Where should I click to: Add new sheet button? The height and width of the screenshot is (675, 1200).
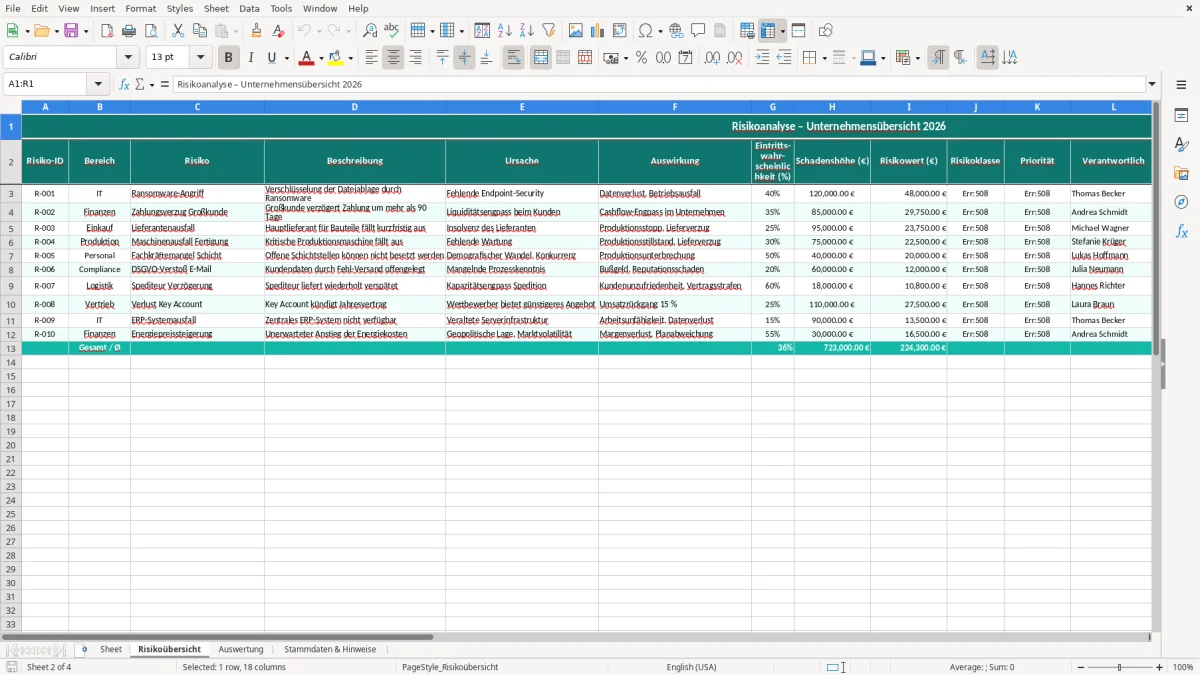click(x=84, y=649)
